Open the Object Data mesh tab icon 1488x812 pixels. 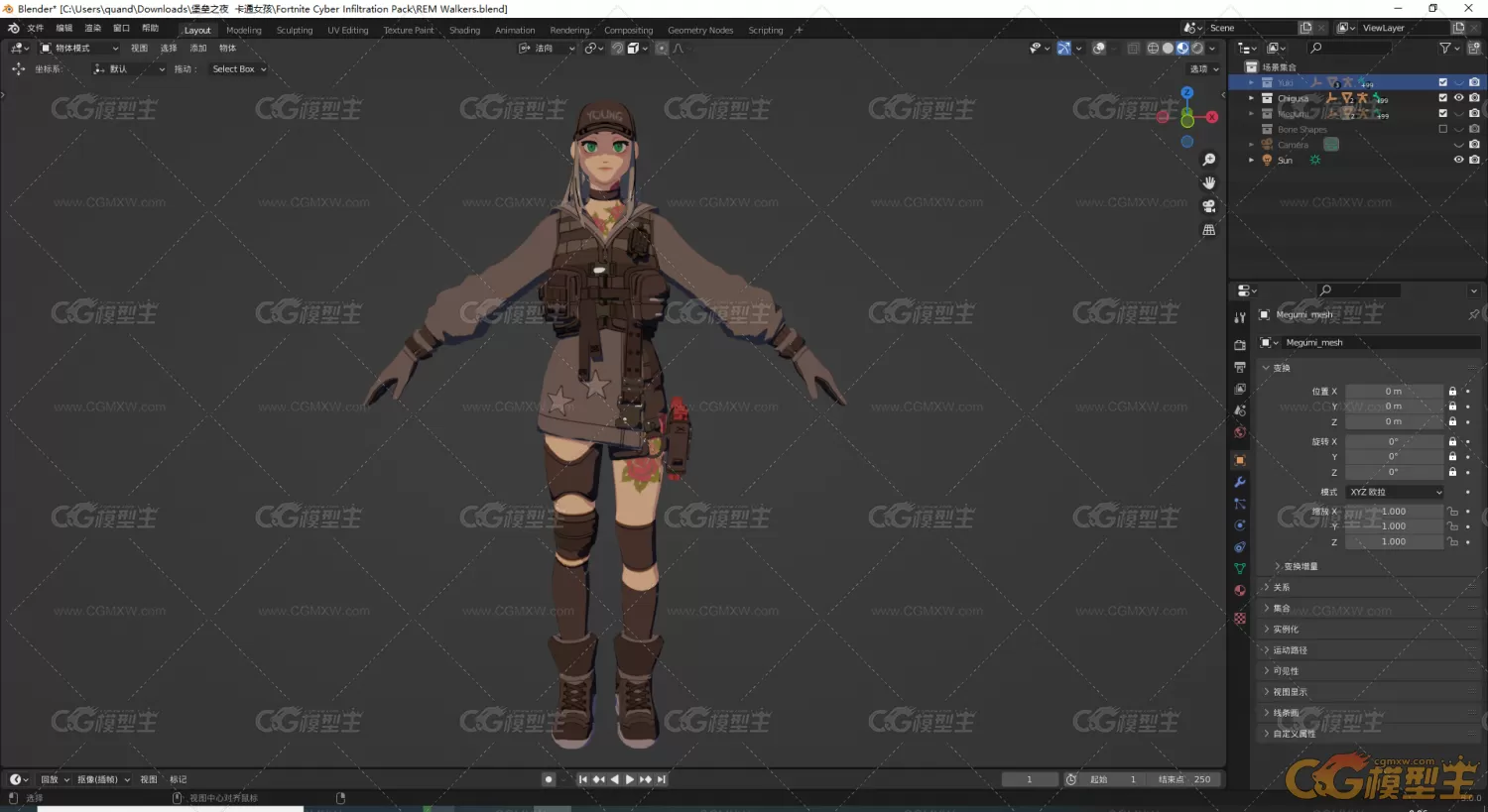point(1239,569)
